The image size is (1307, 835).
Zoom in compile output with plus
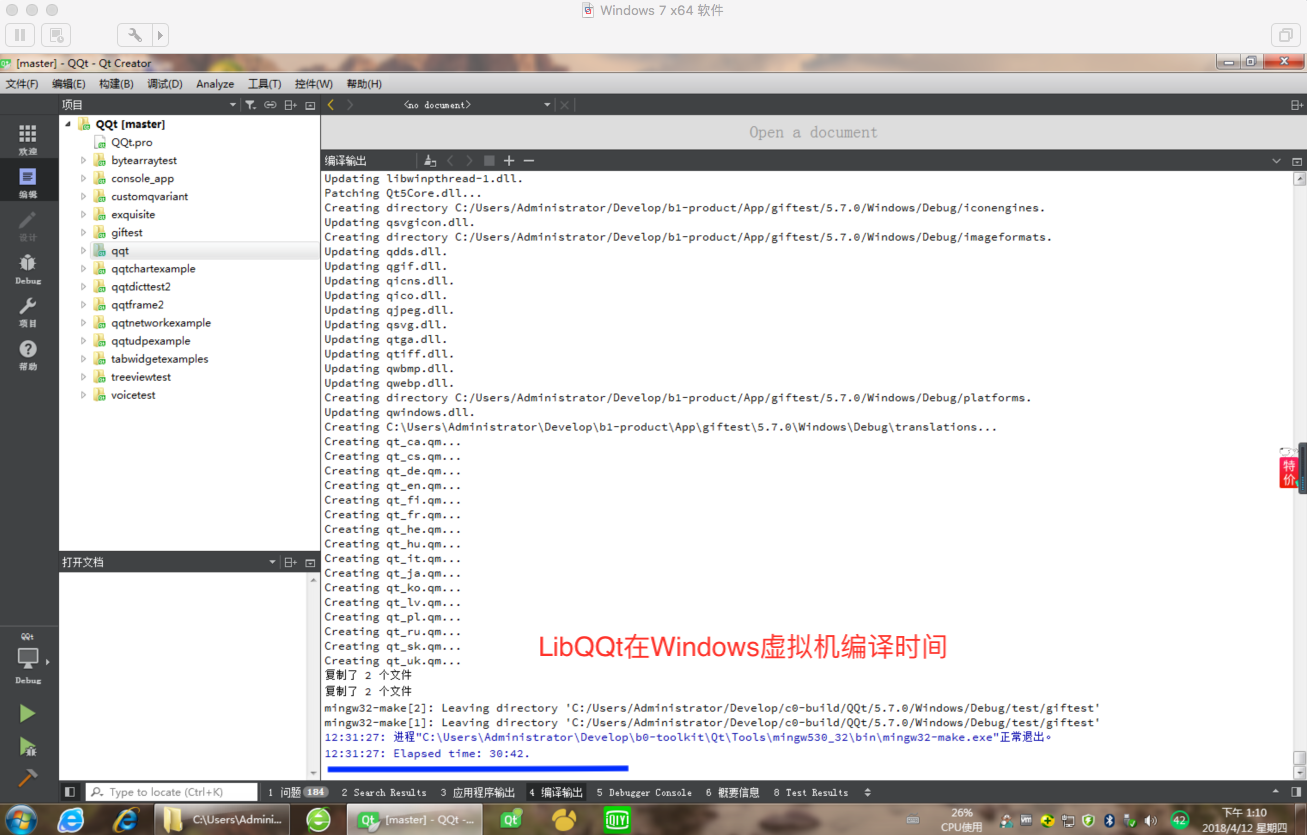click(509, 161)
